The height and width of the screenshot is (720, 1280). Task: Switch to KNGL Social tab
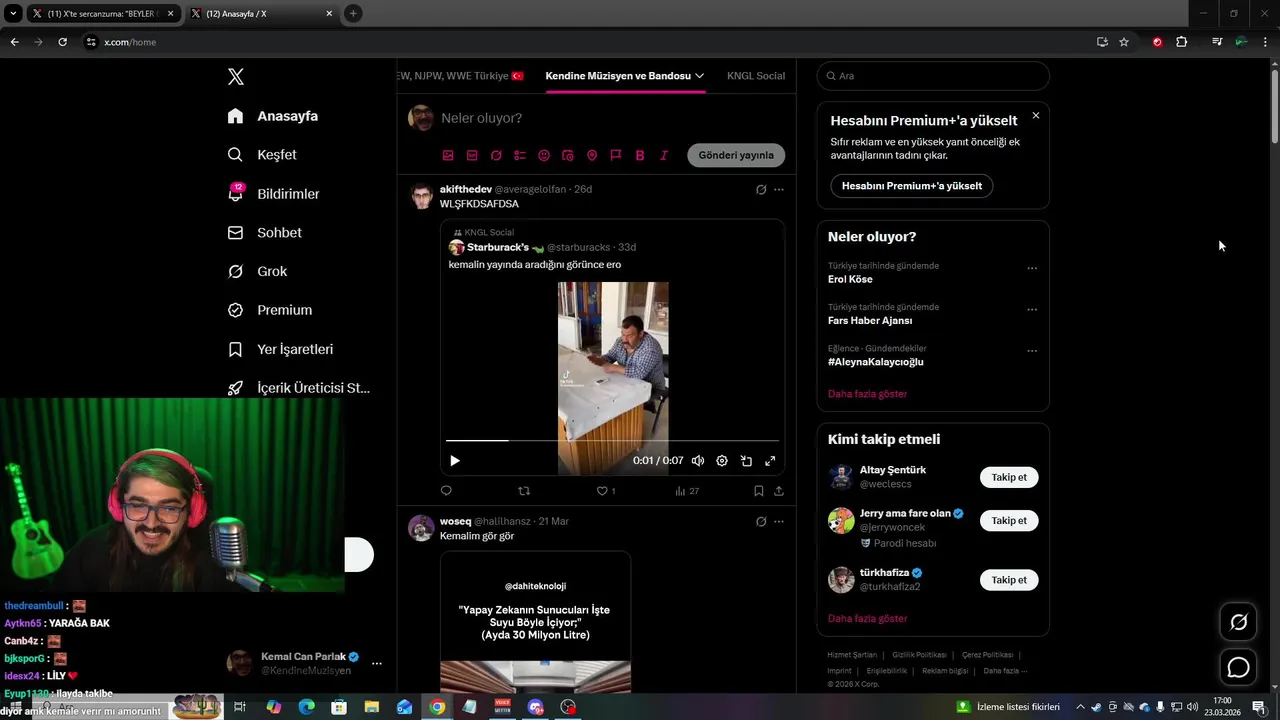click(756, 76)
